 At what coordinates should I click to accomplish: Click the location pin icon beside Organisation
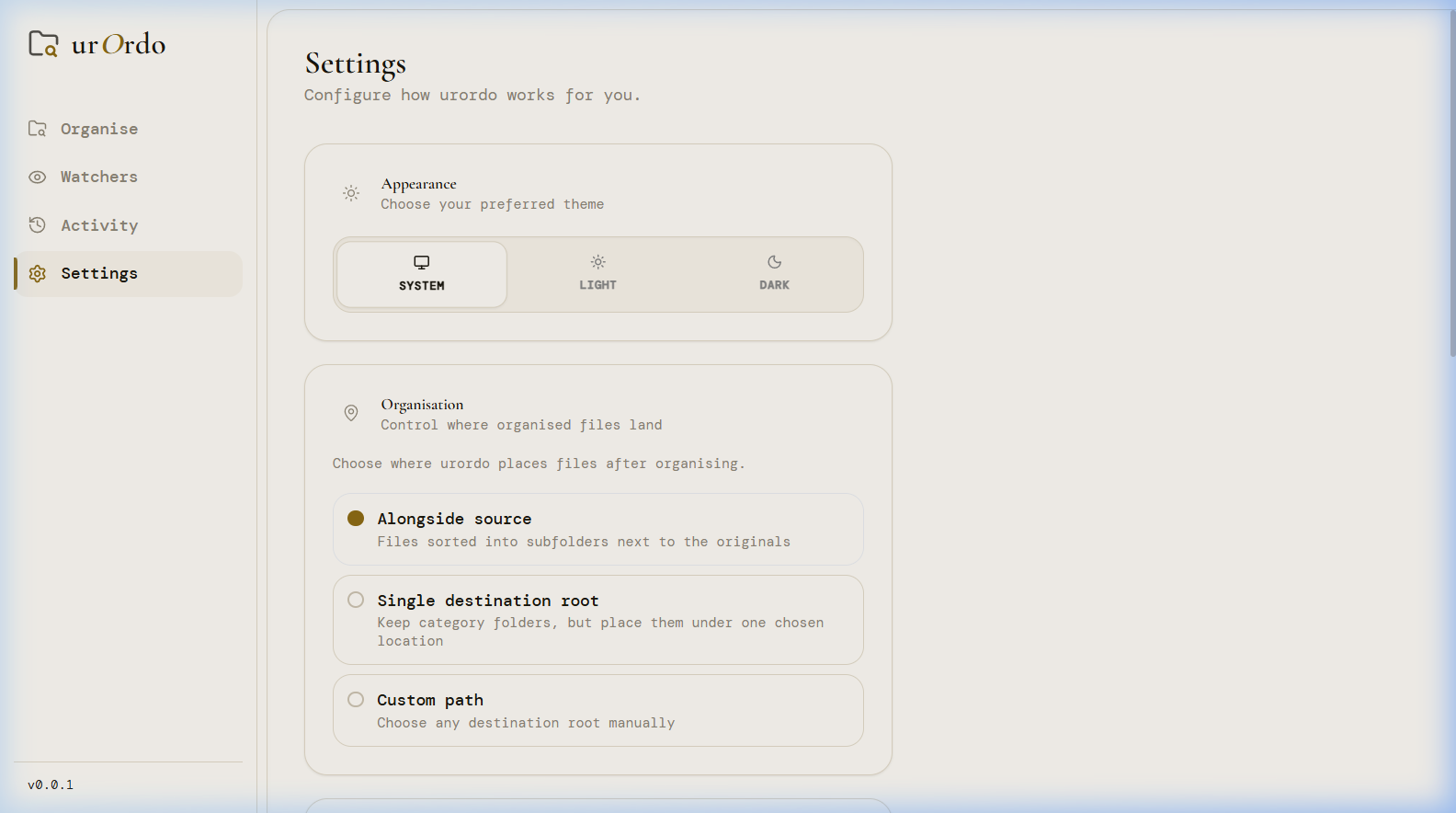click(x=351, y=413)
